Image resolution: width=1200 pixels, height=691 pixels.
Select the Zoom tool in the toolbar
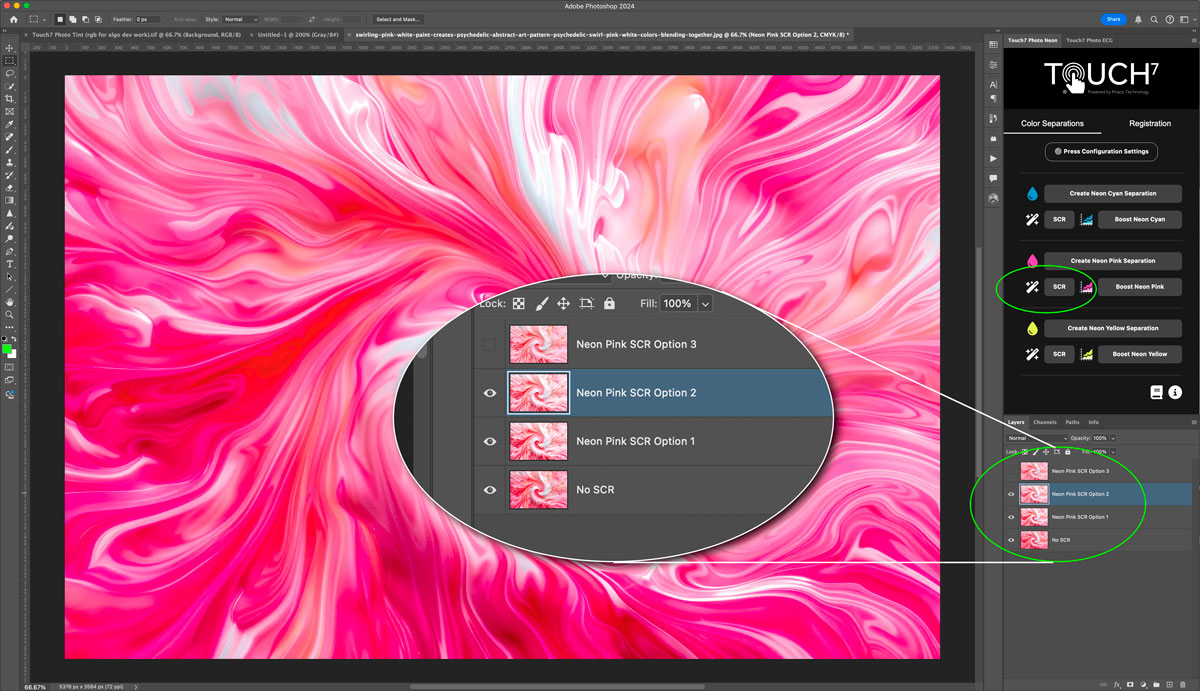pyautogui.click(x=10, y=314)
